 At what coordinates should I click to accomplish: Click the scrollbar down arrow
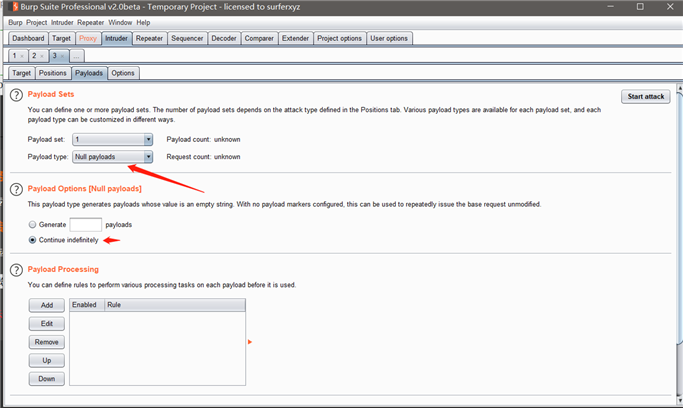pyautogui.click(x=680, y=400)
